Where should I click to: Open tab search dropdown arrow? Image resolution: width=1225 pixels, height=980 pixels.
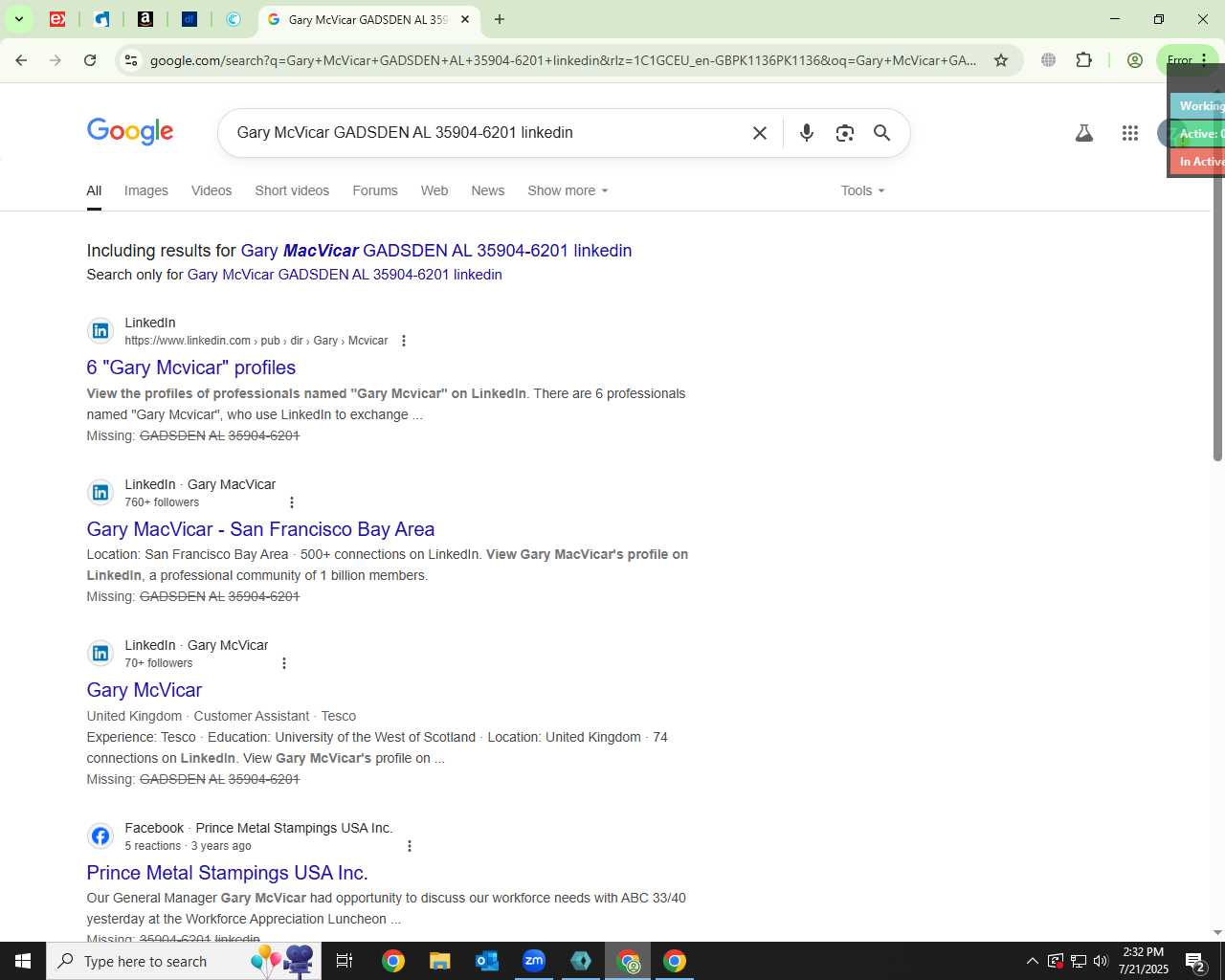coord(18,19)
